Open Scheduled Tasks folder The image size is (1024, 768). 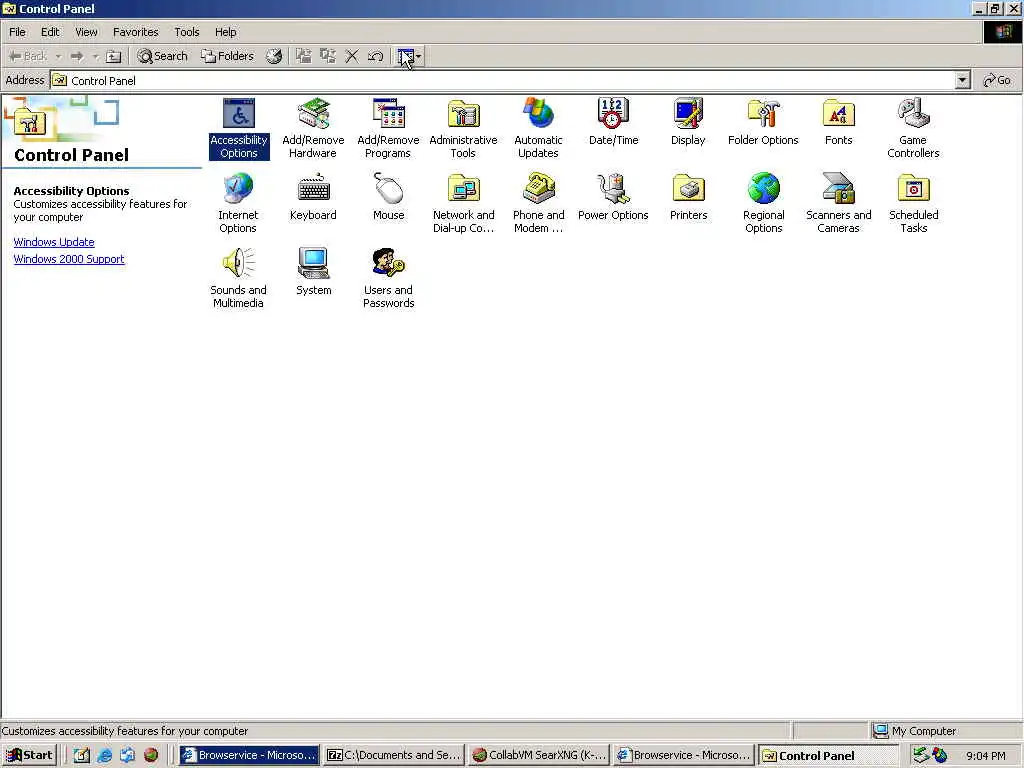pos(913,203)
